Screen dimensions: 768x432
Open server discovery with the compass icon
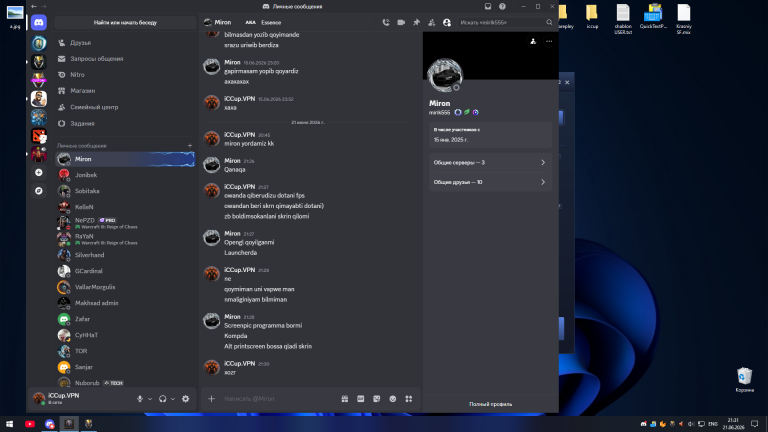[x=39, y=191]
